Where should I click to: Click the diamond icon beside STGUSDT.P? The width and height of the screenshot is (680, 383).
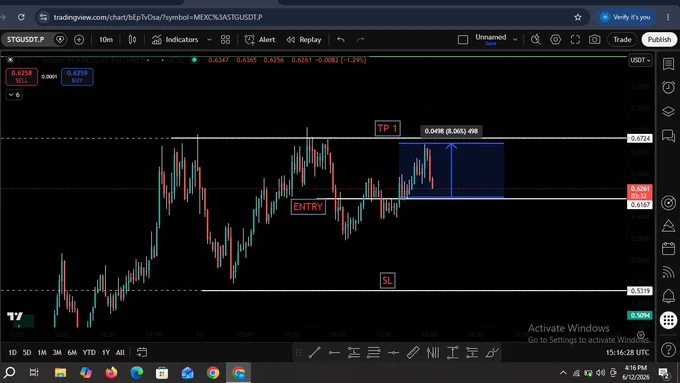click(x=60, y=39)
